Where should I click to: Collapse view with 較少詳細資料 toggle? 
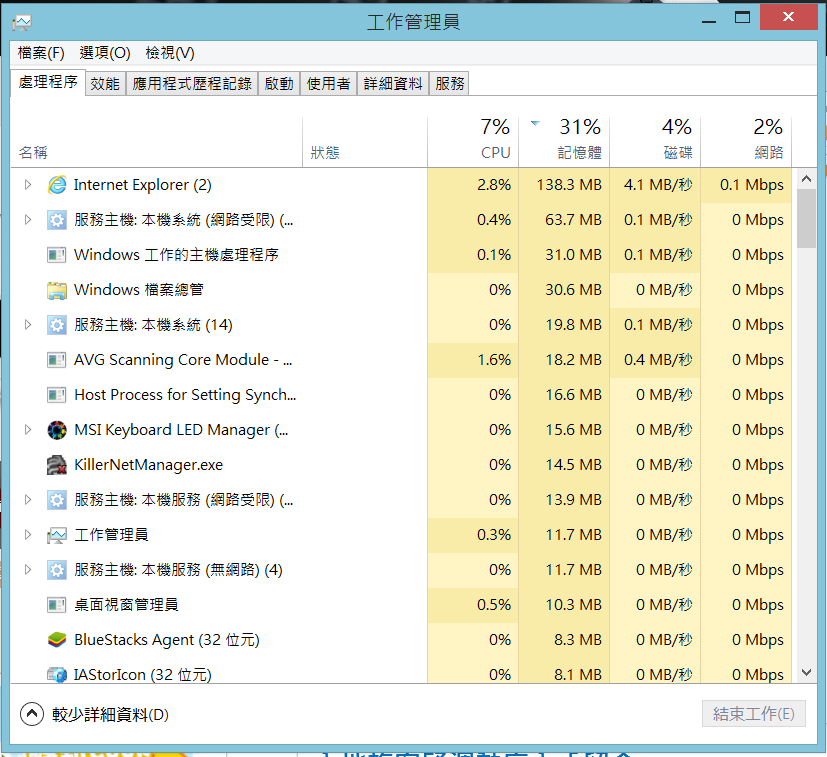tap(33, 714)
